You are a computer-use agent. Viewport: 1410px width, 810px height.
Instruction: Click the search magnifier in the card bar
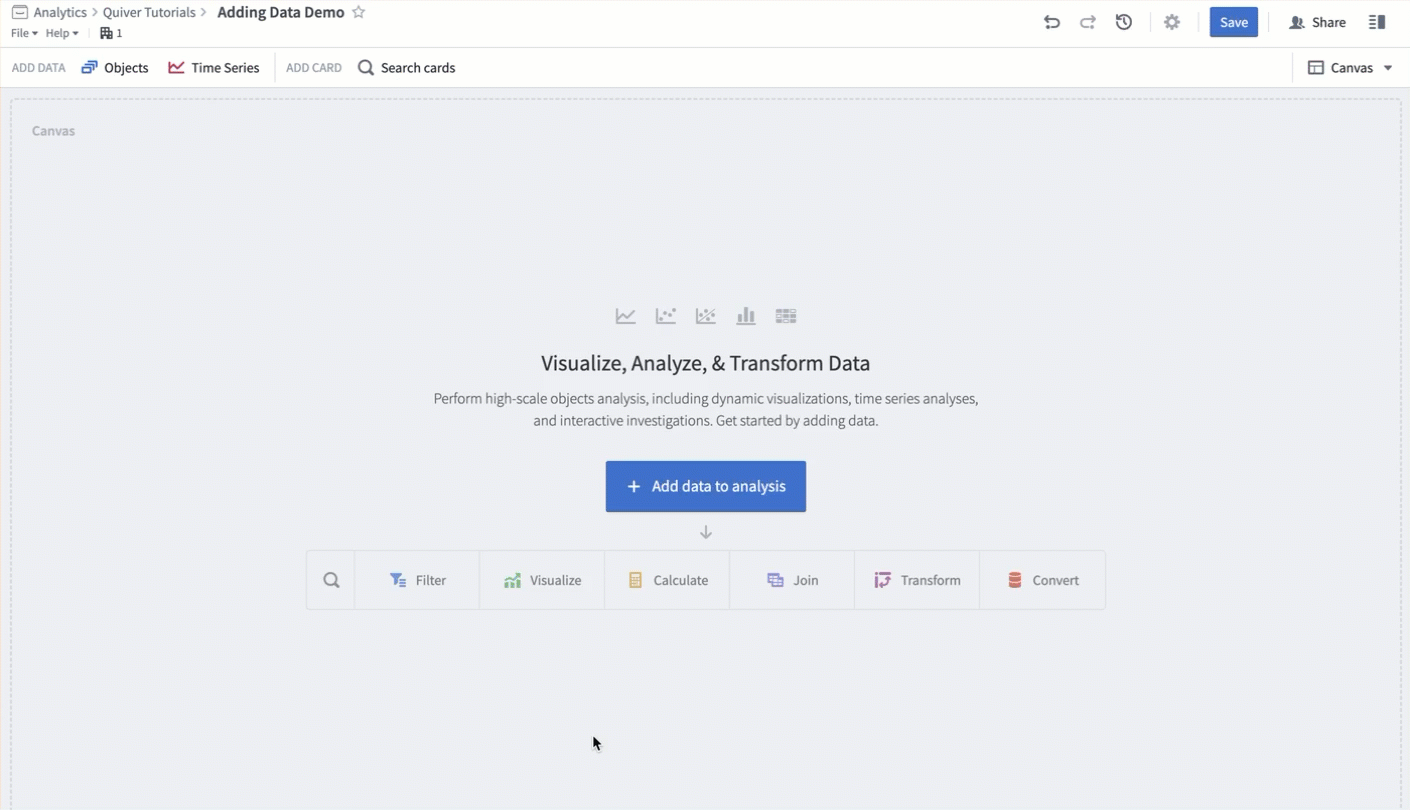click(331, 580)
